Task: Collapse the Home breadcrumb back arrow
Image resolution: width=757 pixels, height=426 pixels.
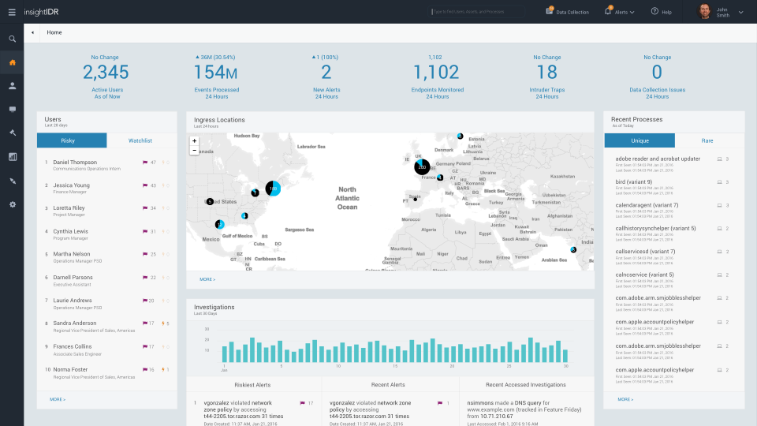Action: click(33, 33)
